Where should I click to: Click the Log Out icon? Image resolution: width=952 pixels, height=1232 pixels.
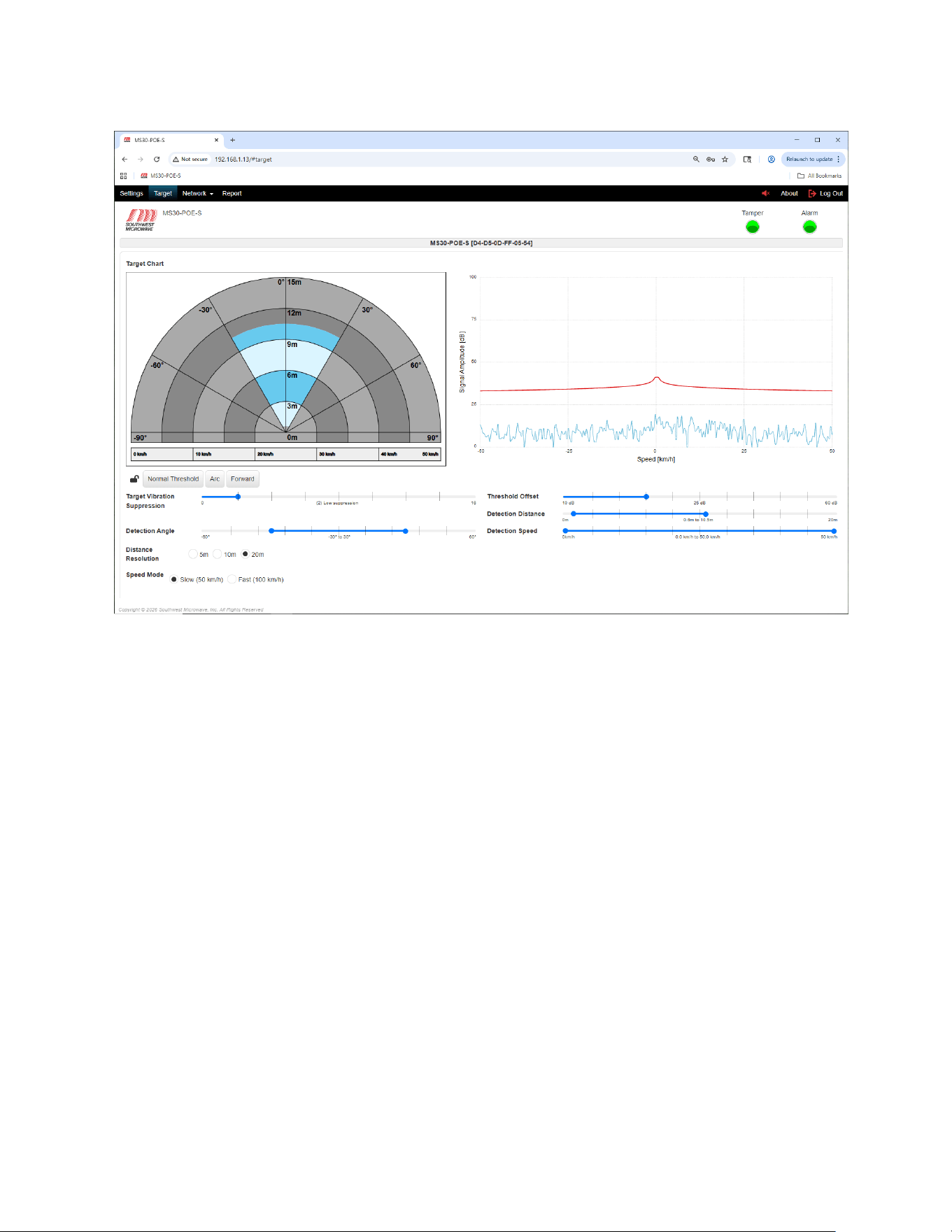pos(813,194)
